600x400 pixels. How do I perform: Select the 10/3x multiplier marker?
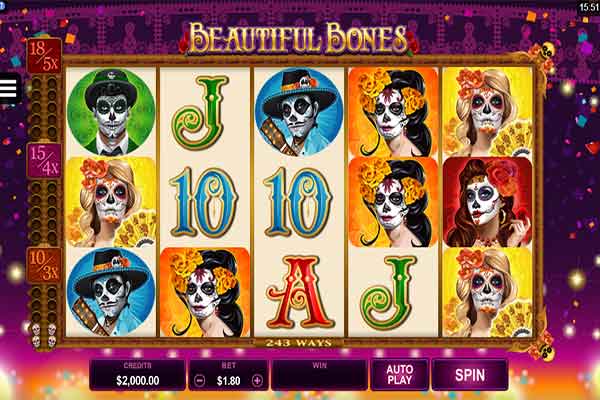click(44, 265)
